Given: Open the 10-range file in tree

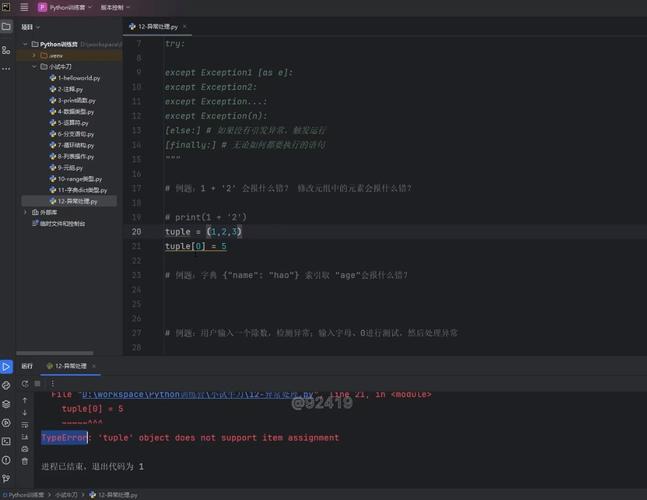Looking at the screenshot, I should [76, 179].
